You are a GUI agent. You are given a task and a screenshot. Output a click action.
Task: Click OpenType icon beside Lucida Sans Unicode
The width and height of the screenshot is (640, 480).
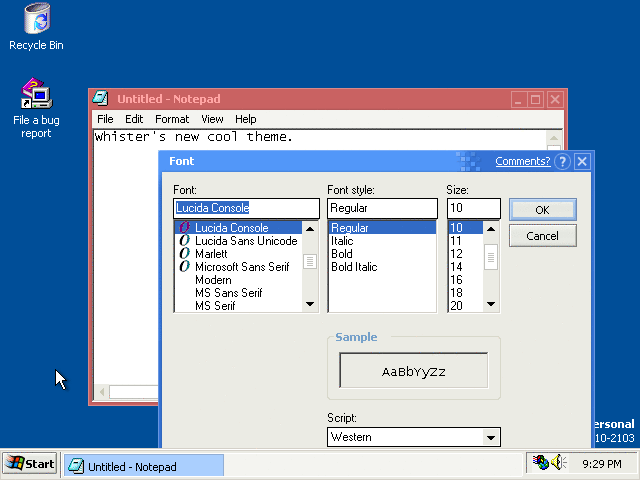point(184,240)
